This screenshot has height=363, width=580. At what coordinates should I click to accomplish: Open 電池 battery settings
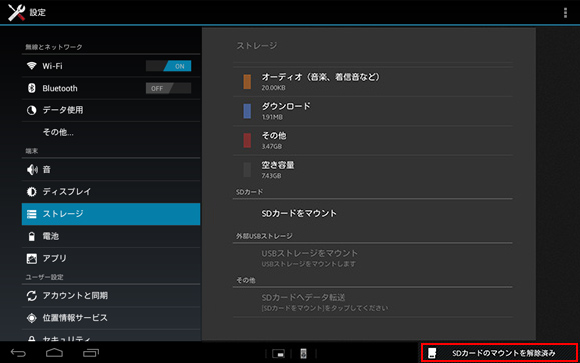(x=111, y=236)
